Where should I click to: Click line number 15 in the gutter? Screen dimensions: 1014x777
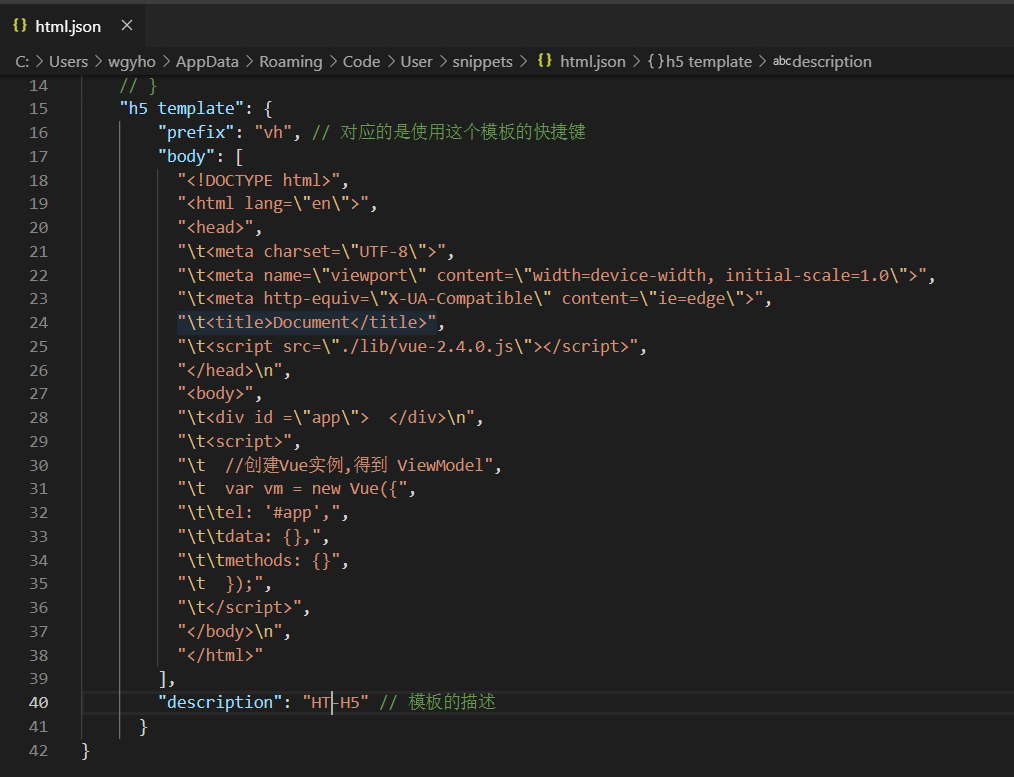click(x=38, y=108)
